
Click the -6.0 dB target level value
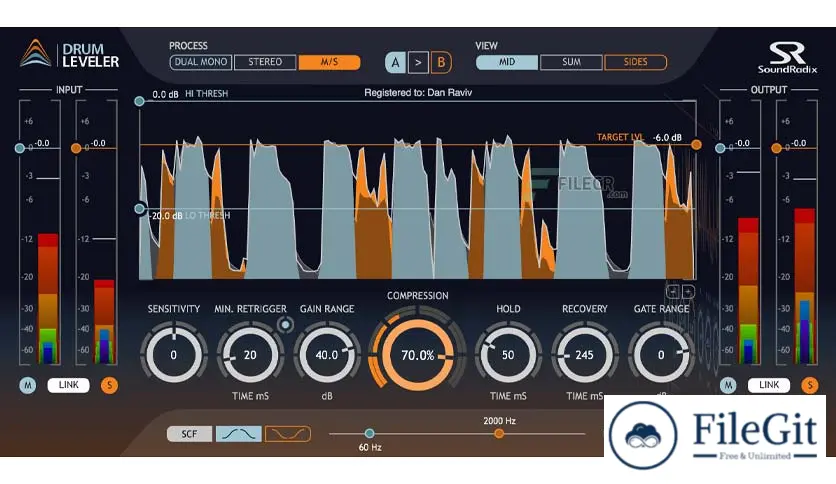tap(668, 137)
